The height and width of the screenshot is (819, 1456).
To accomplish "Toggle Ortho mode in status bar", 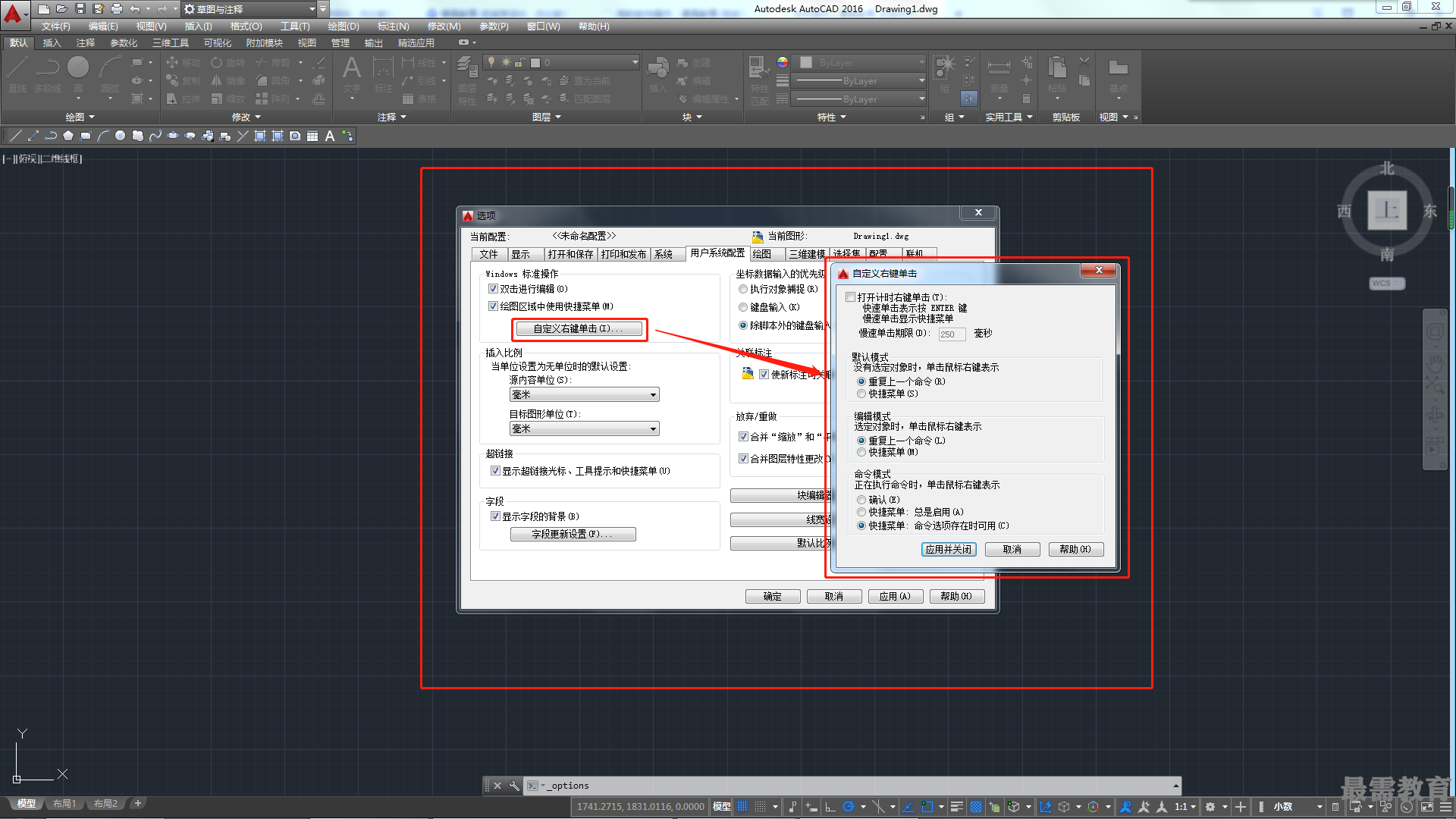I will [x=830, y=806].
